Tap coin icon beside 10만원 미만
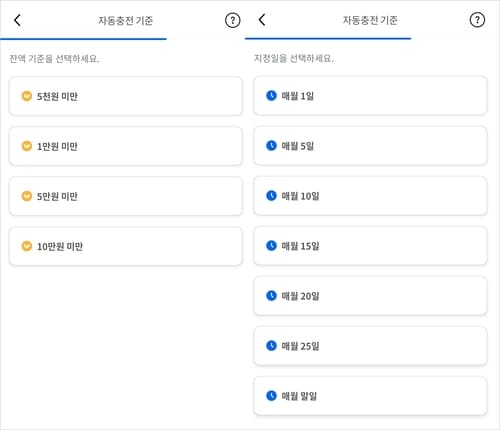 pos(27,246)
